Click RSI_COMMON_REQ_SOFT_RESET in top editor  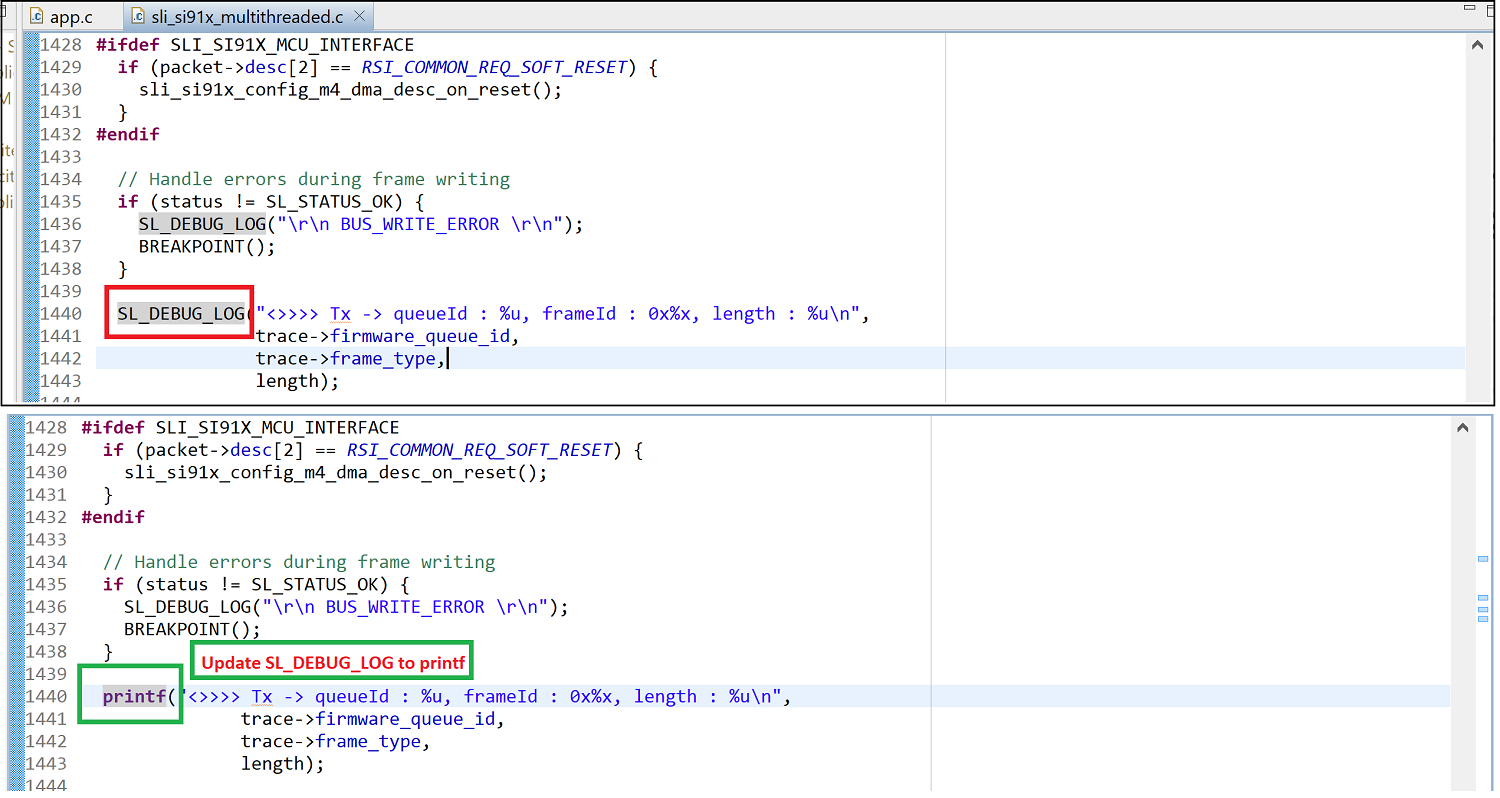503,68
